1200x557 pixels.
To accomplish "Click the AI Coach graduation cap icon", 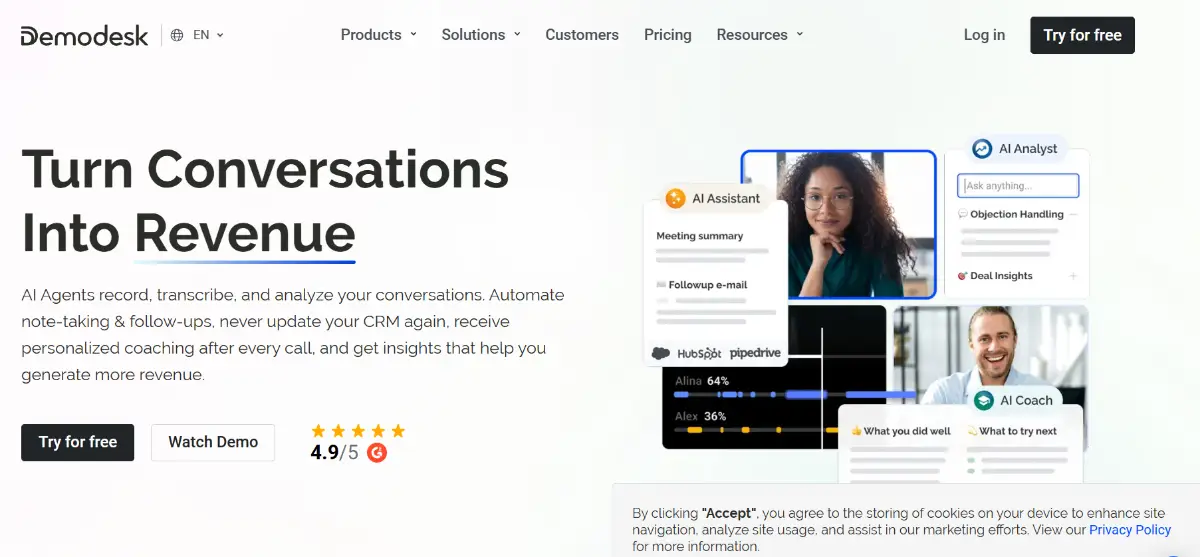I will (984, 400).
